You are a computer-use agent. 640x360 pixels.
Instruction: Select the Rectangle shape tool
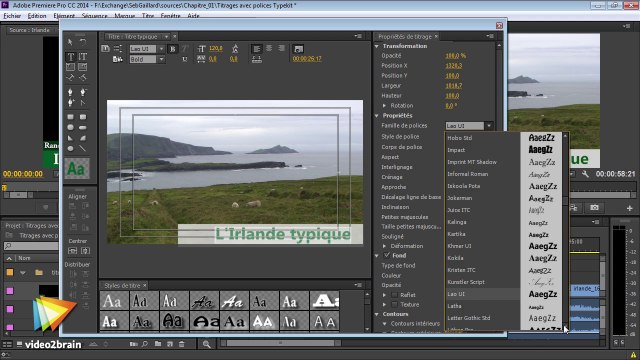click(70, 117)
